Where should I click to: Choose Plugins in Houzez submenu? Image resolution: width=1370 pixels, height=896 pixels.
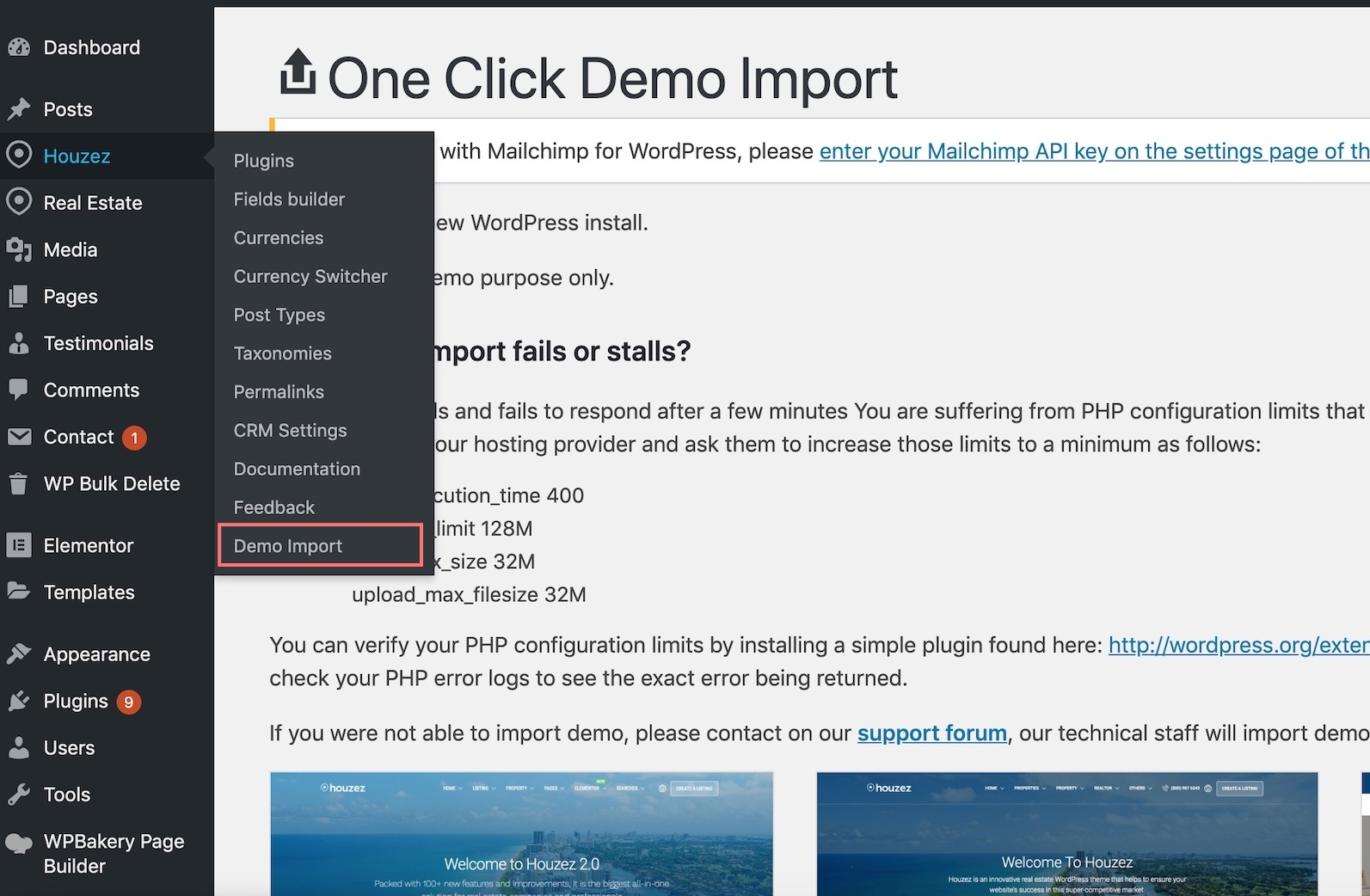tap(264, 161)
